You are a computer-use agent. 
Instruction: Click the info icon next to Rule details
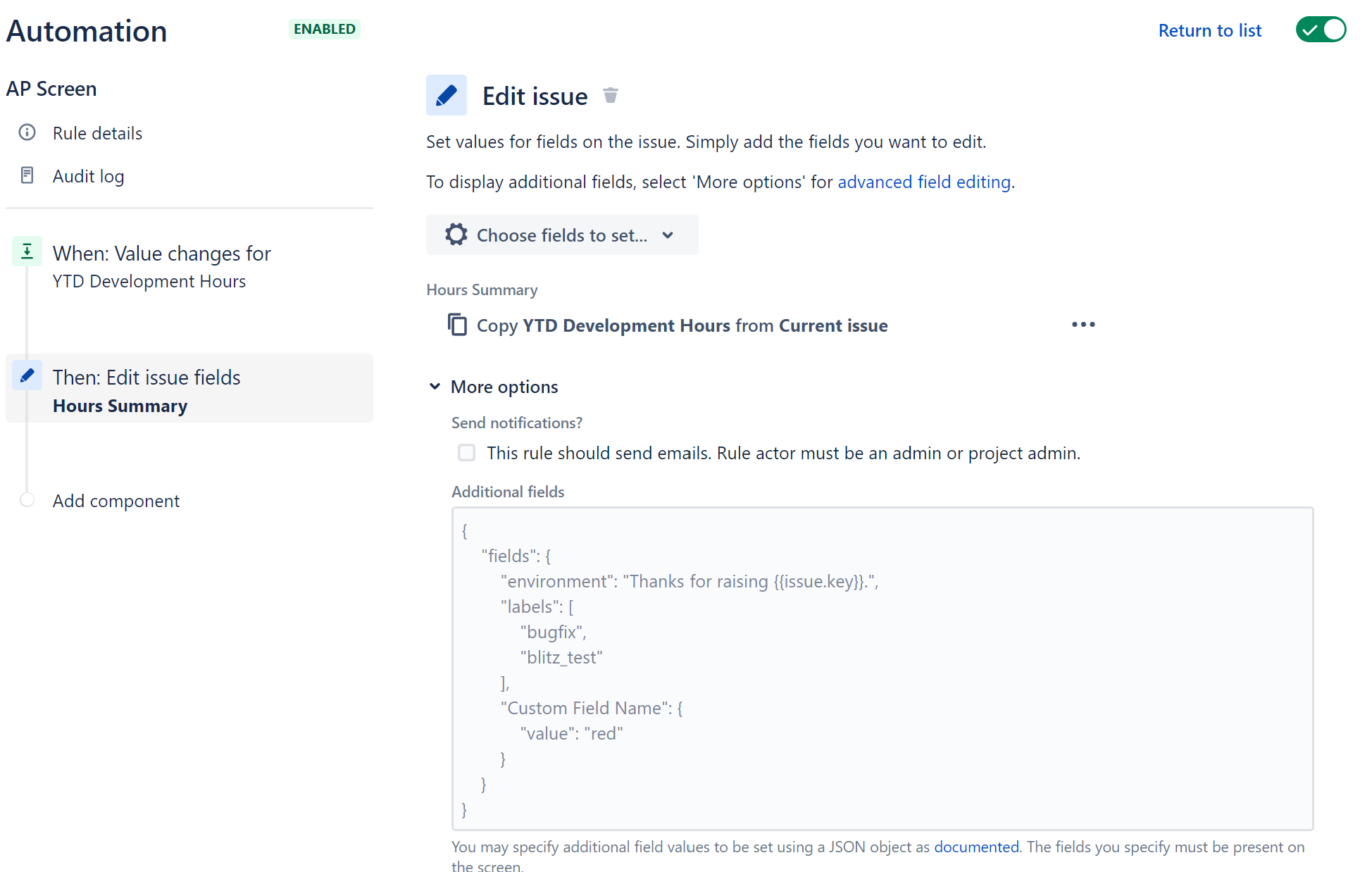pos(27,132)
